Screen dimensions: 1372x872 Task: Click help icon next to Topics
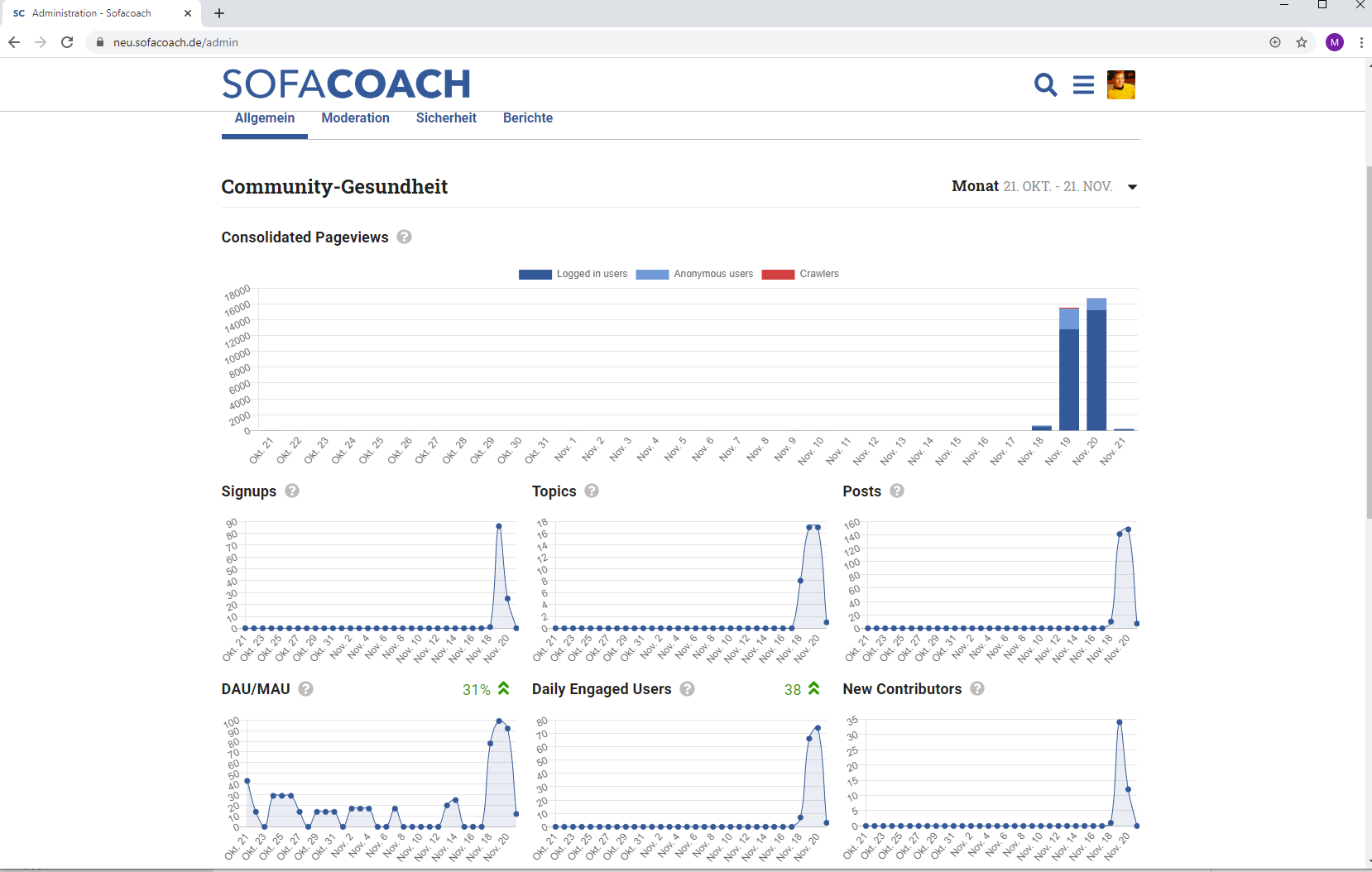(592, 491)
